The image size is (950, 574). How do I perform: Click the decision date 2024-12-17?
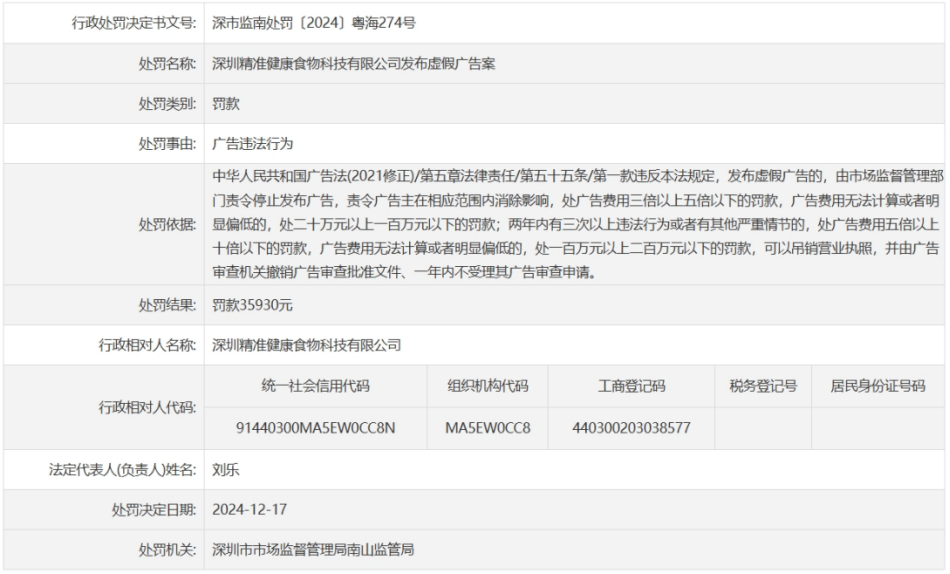pos(250,509)
